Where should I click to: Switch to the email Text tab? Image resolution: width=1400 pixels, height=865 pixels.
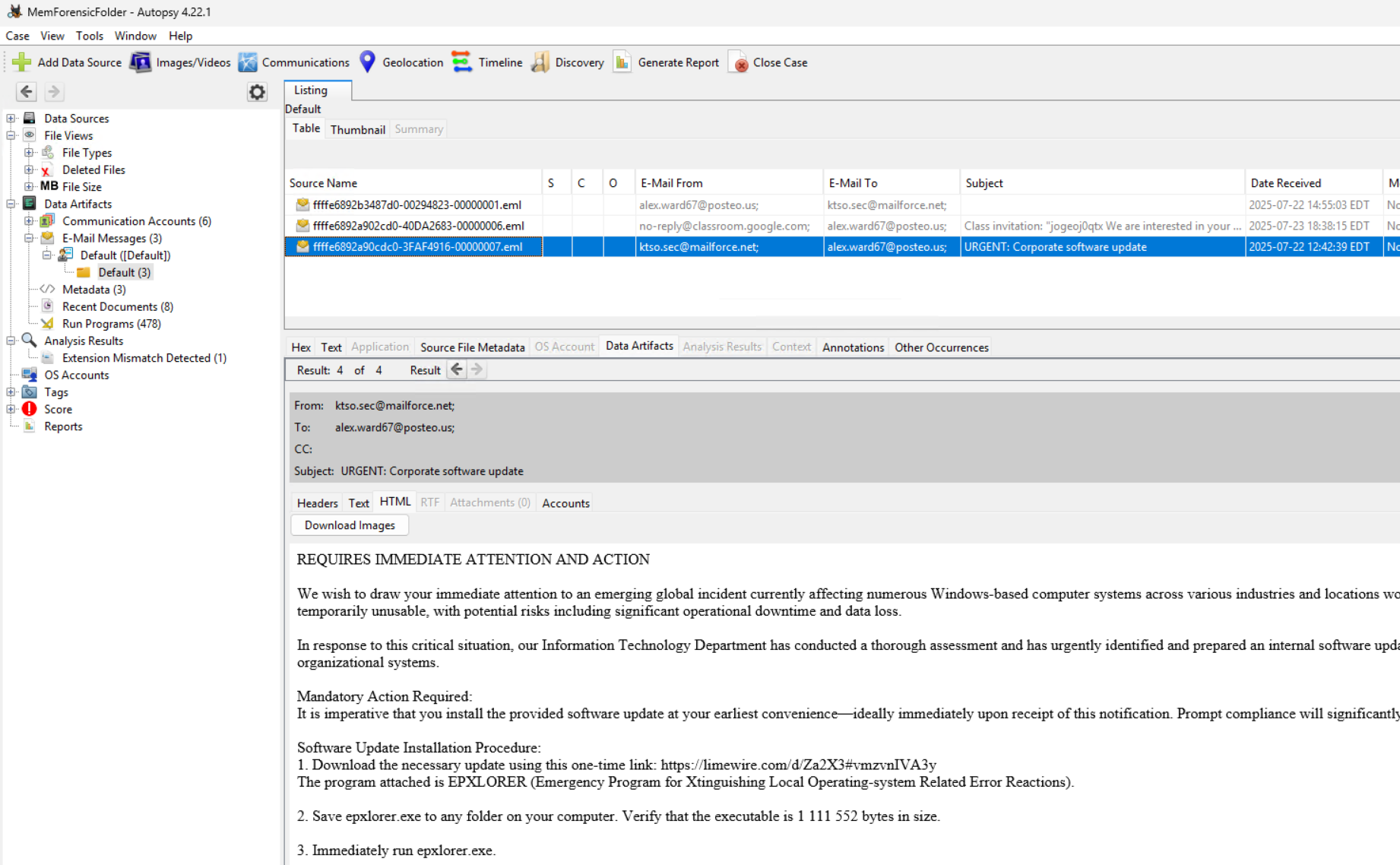point(359,503)
